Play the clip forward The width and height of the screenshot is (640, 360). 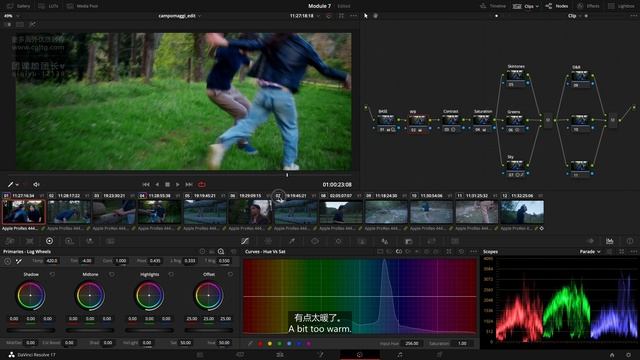tap(178, 184)
